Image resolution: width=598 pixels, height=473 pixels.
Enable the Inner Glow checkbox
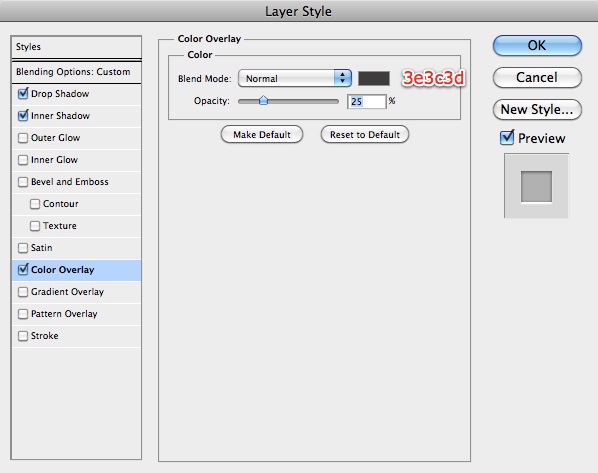(x=23, y=159)
